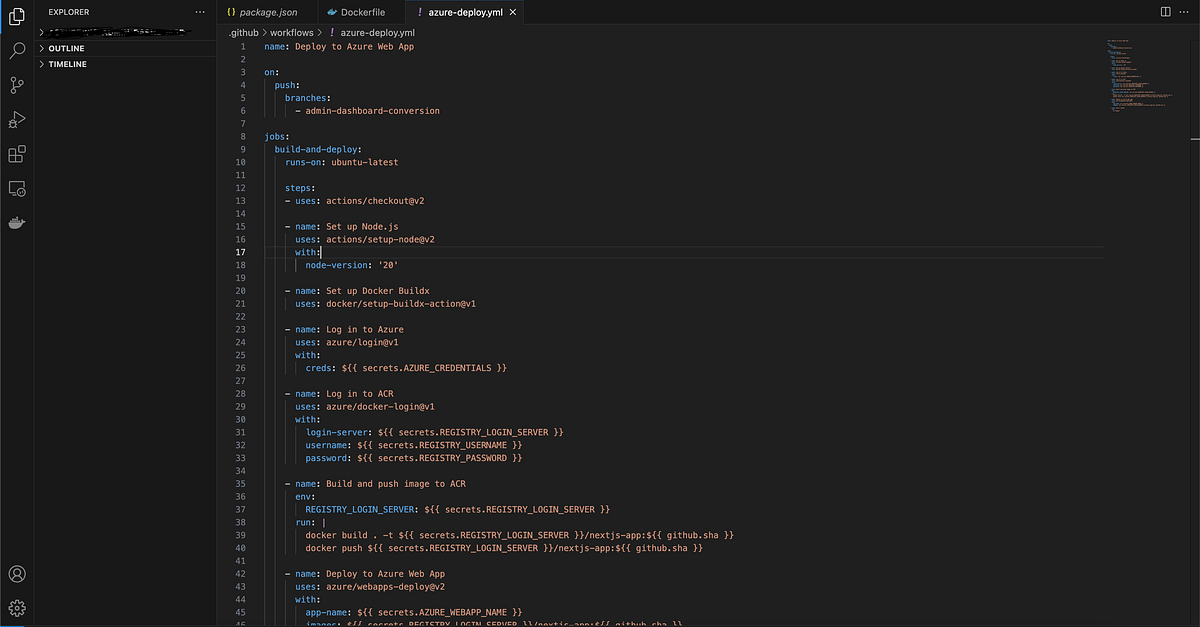This screenshot has width=1200, height=627.
Task: Click the 'login-server:' line
Action: tap(434, 433)
